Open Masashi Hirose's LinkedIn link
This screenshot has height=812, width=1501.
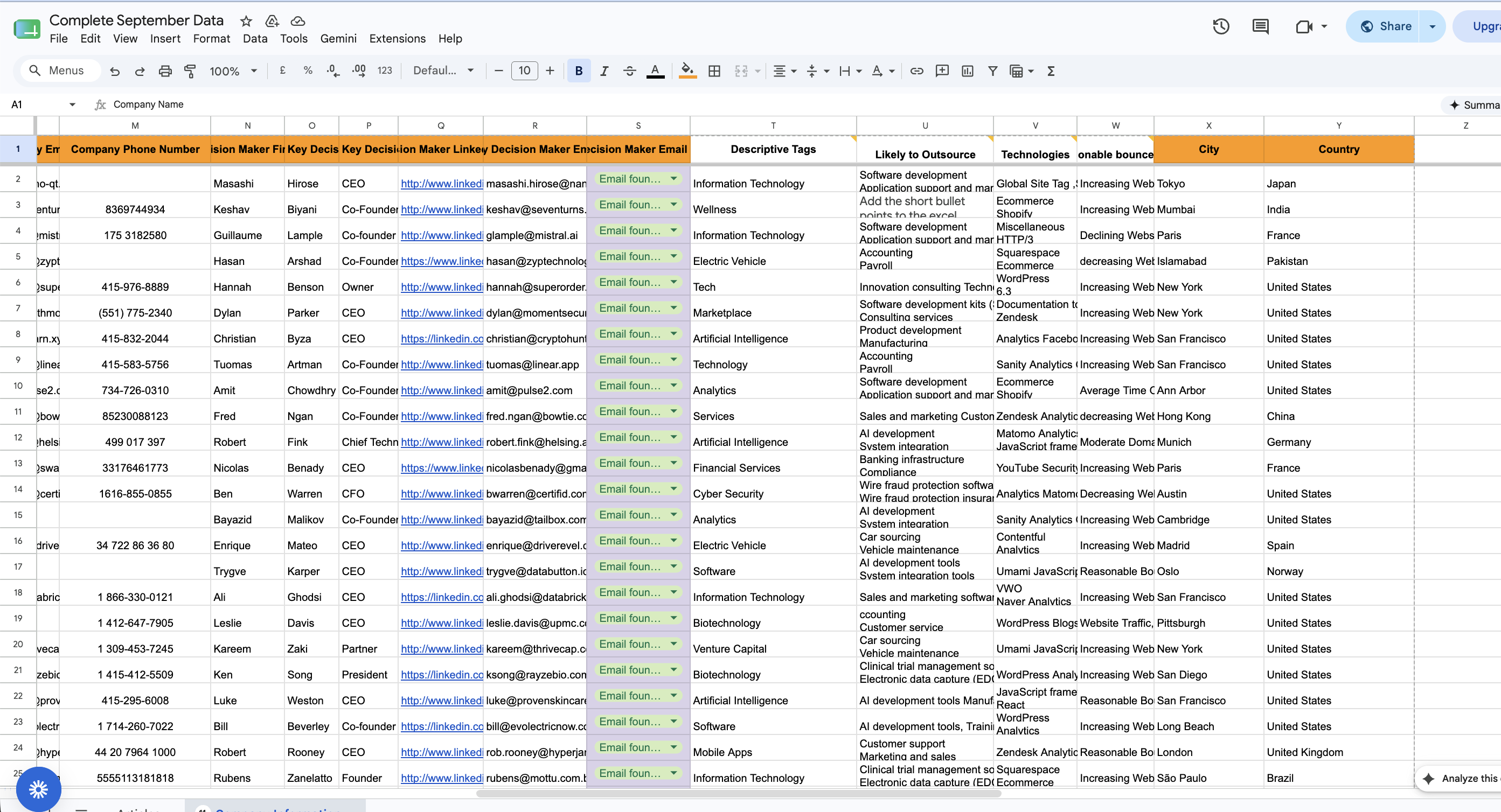tap(442, 184)
